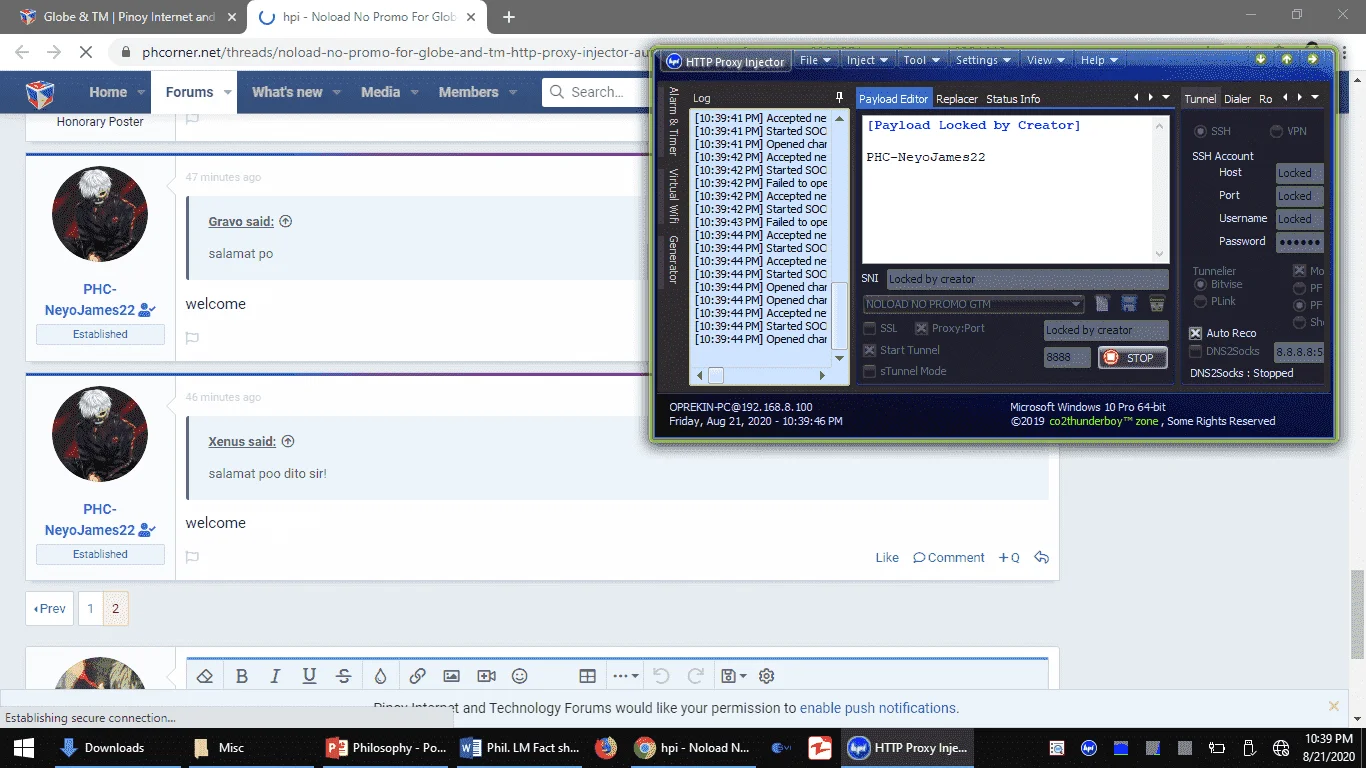
Task: Select the SSH radio button
Action: point(1200,131)
